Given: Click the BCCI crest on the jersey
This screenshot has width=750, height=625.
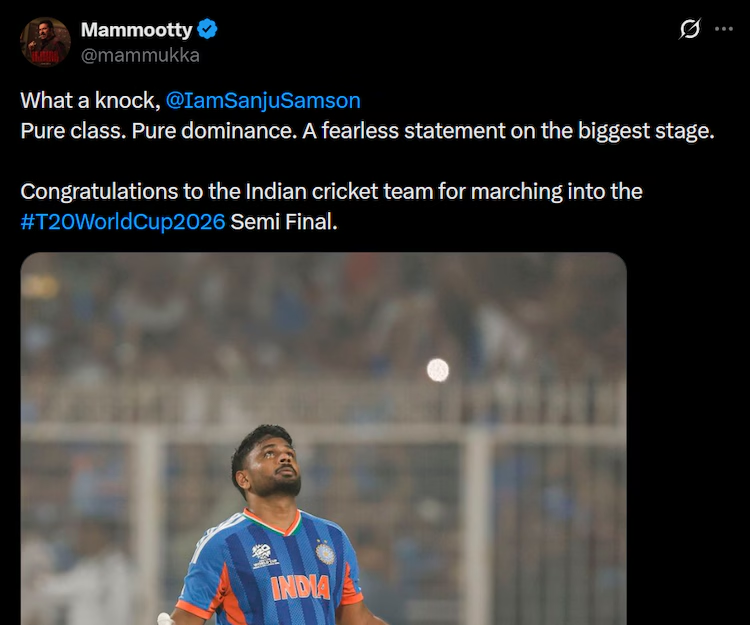Looking at the screenshot, I should [324, 552].
